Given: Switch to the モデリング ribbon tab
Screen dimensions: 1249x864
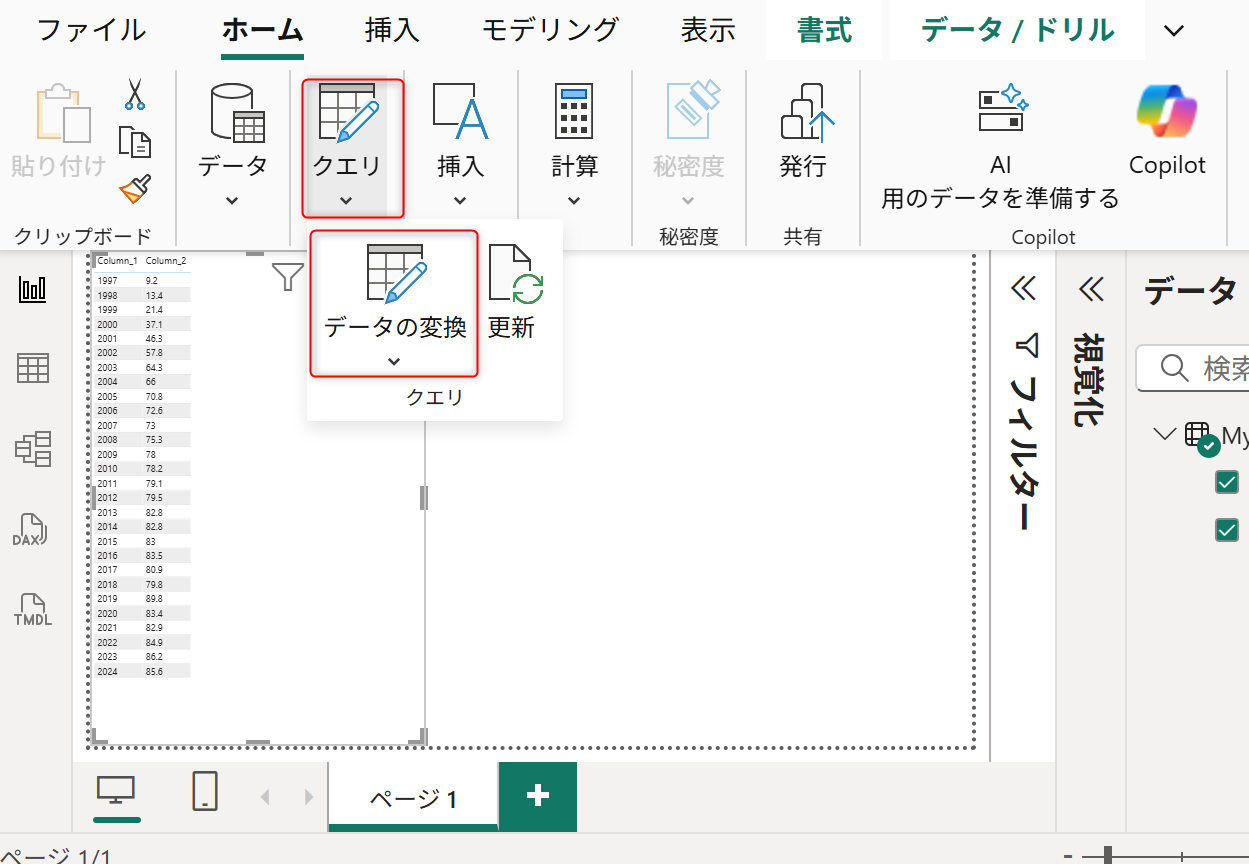Looking at the screenshot, I should point(548,30).
